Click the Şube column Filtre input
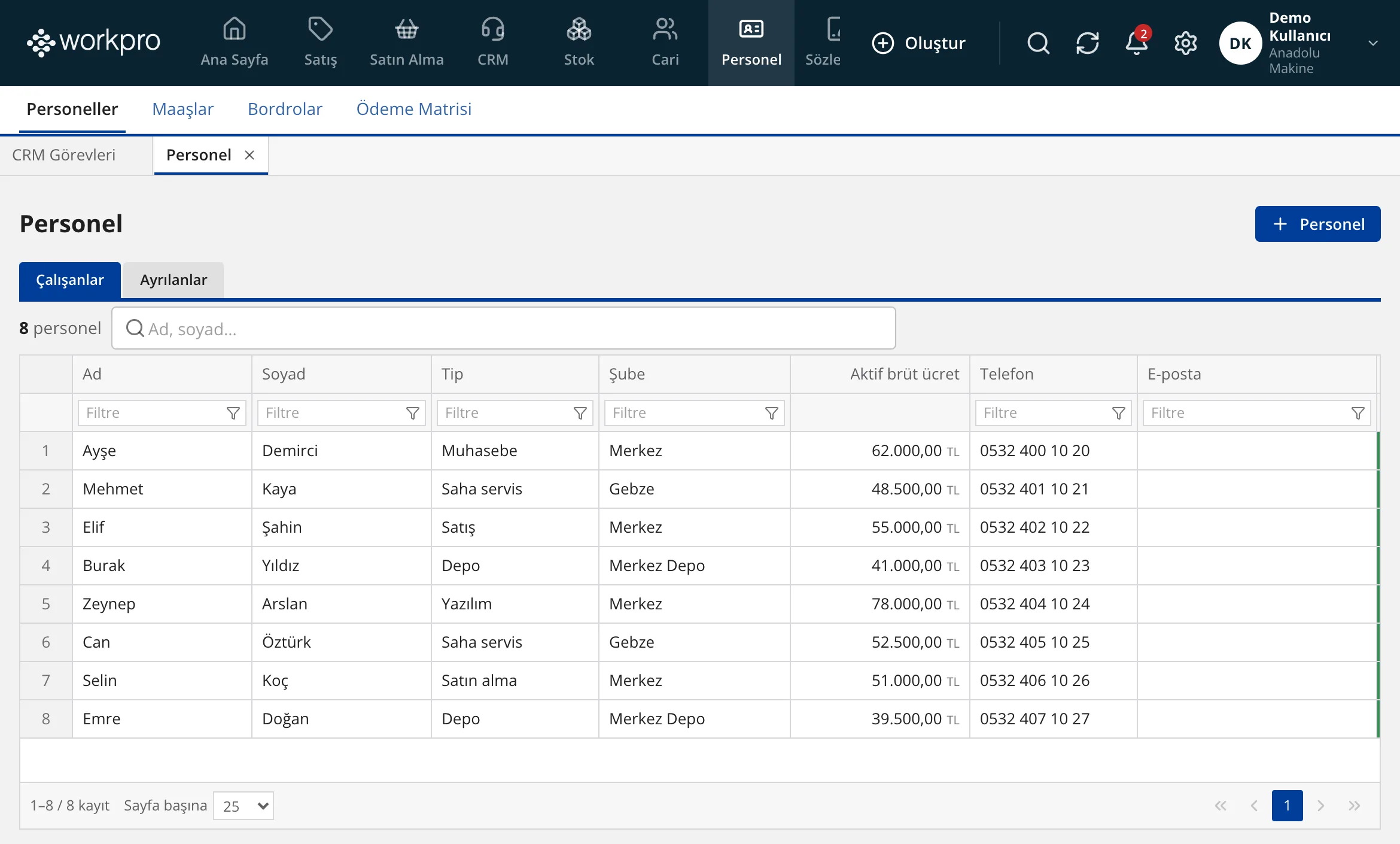This screenshot has width=1400, height=844. [695, 413]
